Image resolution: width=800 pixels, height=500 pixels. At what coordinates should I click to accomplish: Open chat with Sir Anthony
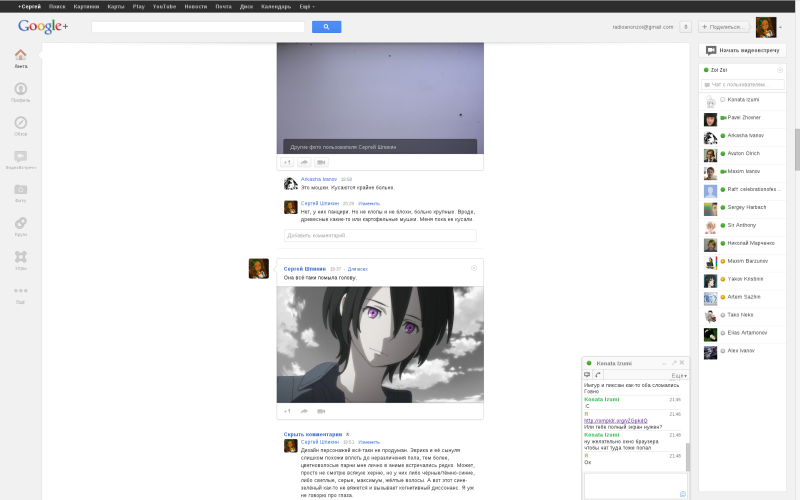(742, 226)
